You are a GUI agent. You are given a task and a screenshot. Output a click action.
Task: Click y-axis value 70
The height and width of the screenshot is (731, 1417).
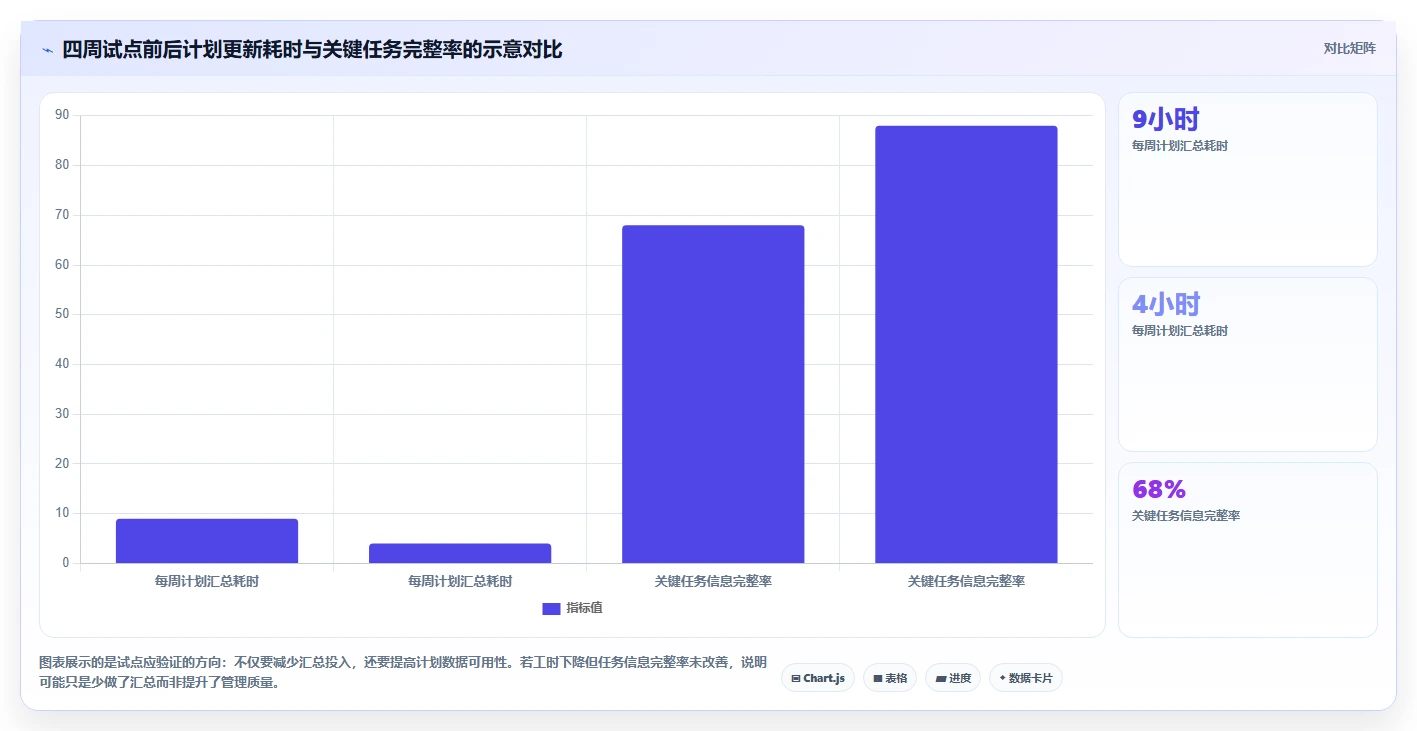pos(62,215)
